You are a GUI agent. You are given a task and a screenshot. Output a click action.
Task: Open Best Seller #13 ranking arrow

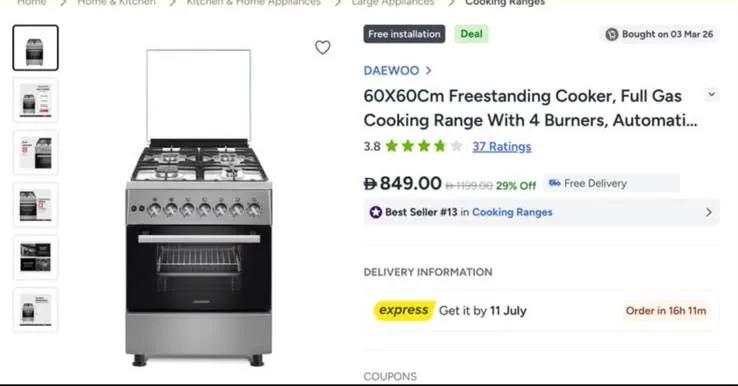point(709,212)
